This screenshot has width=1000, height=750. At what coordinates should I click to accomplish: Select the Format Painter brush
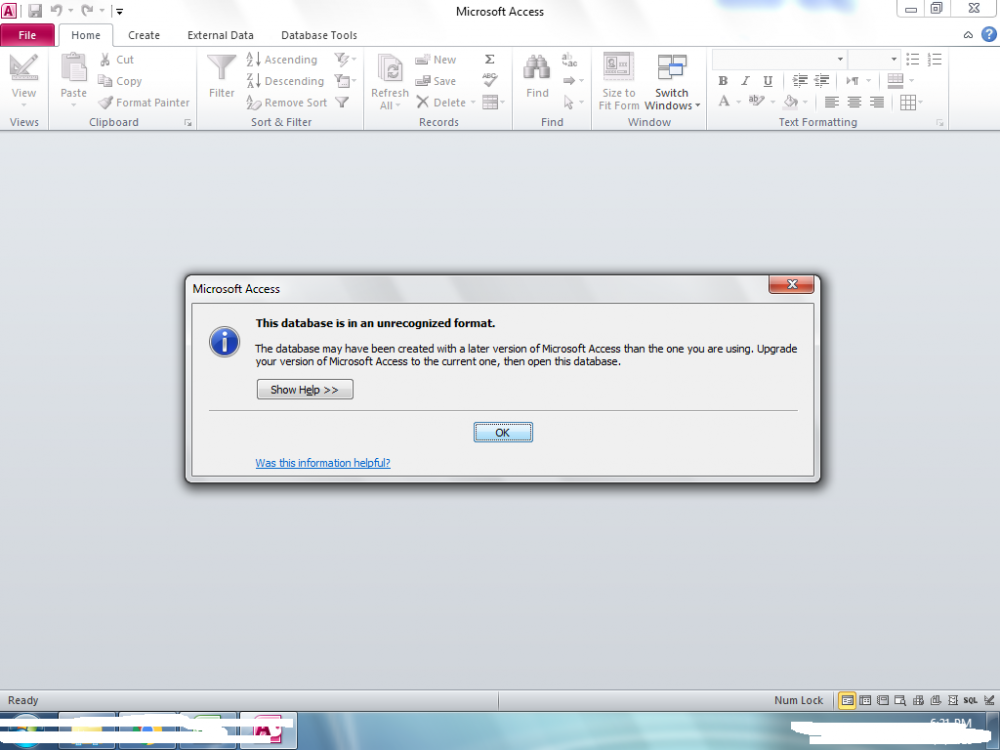(145, 102)
